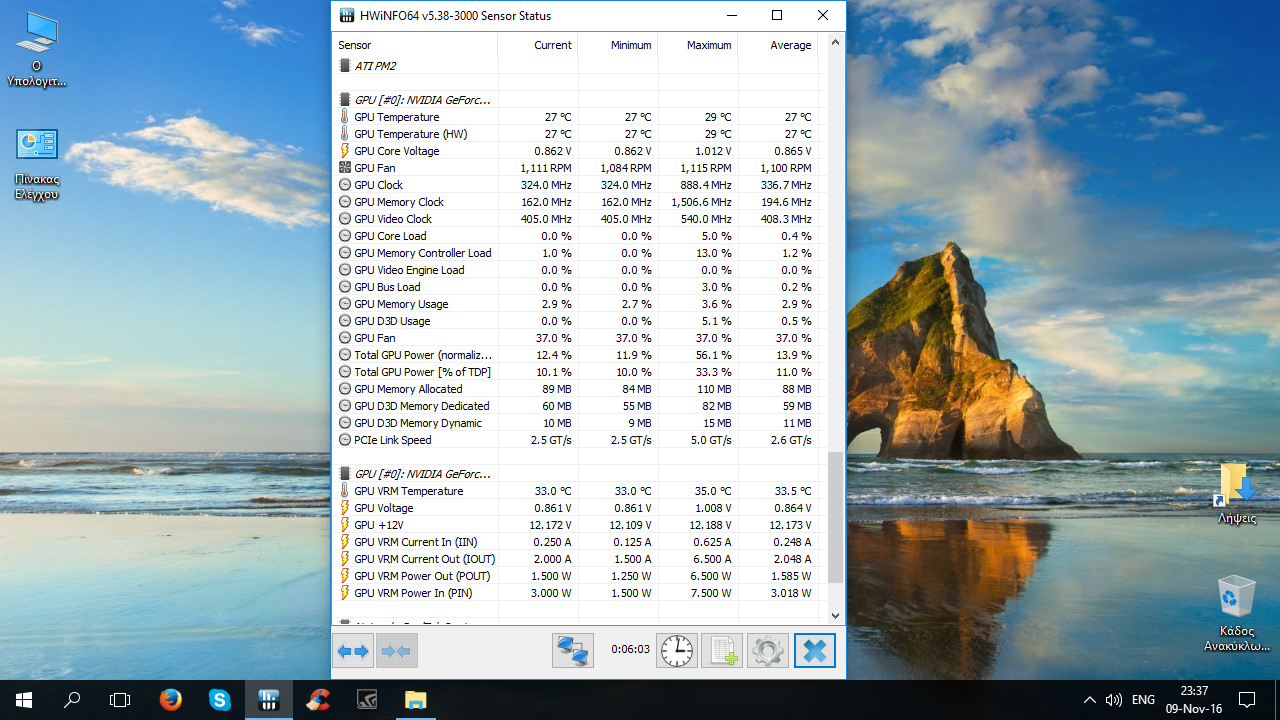Click the 1,506.6 MHz maximum value

coord(701,202)
